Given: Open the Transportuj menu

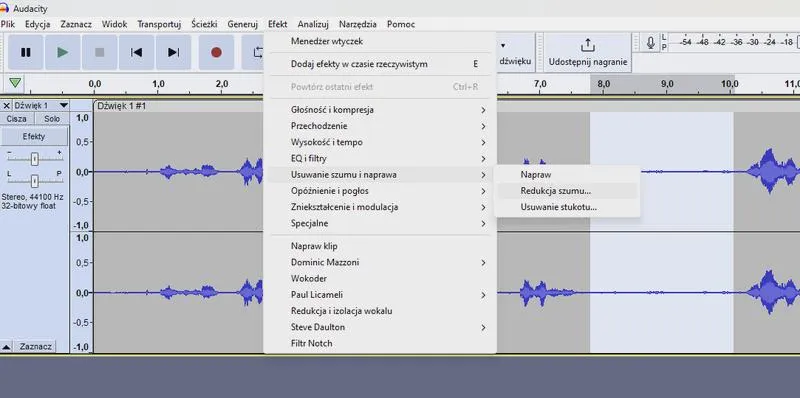Looking at the screenshot, I should pyautogui.click(x=159, y=24).
